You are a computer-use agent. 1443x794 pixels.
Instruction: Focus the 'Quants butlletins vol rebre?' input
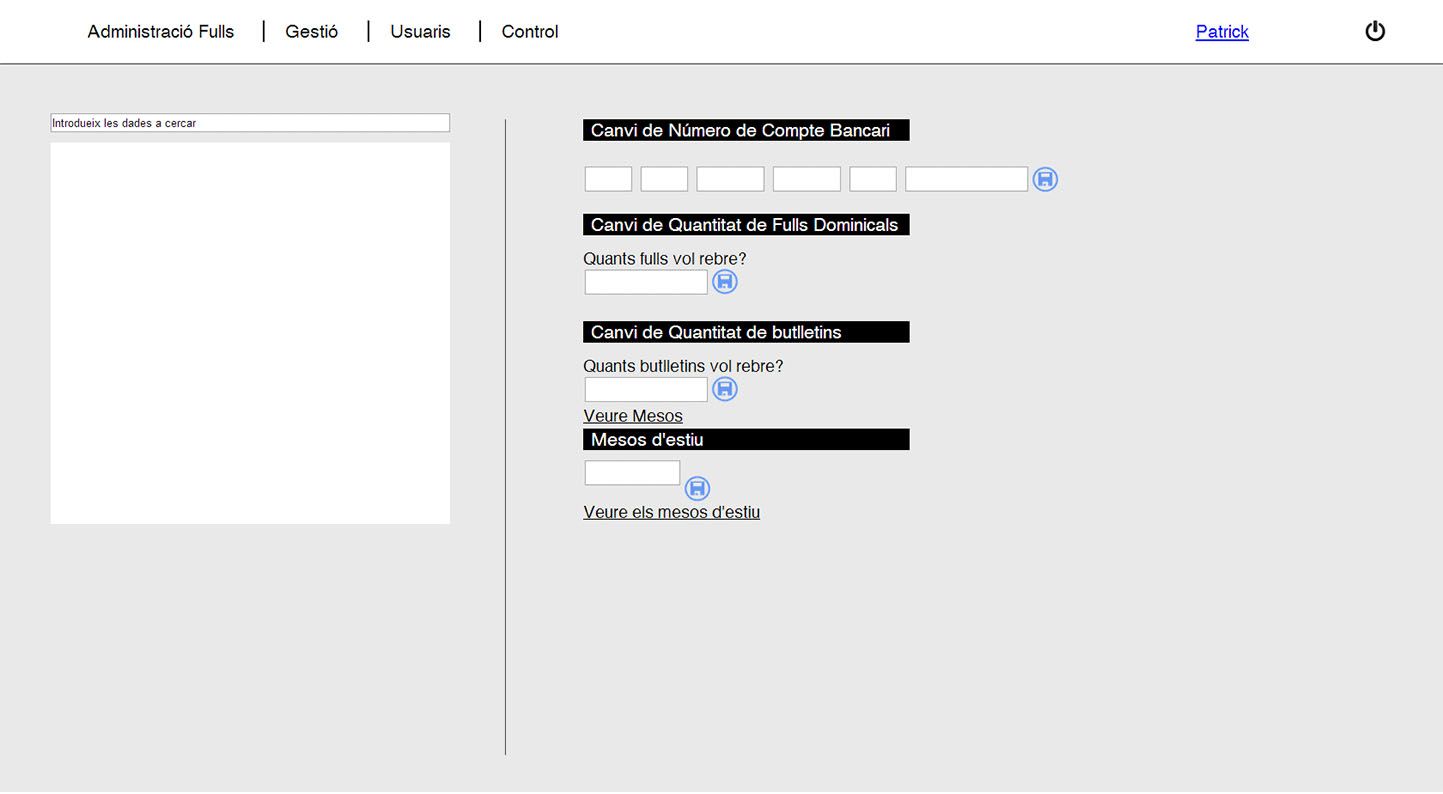(646, 389)
